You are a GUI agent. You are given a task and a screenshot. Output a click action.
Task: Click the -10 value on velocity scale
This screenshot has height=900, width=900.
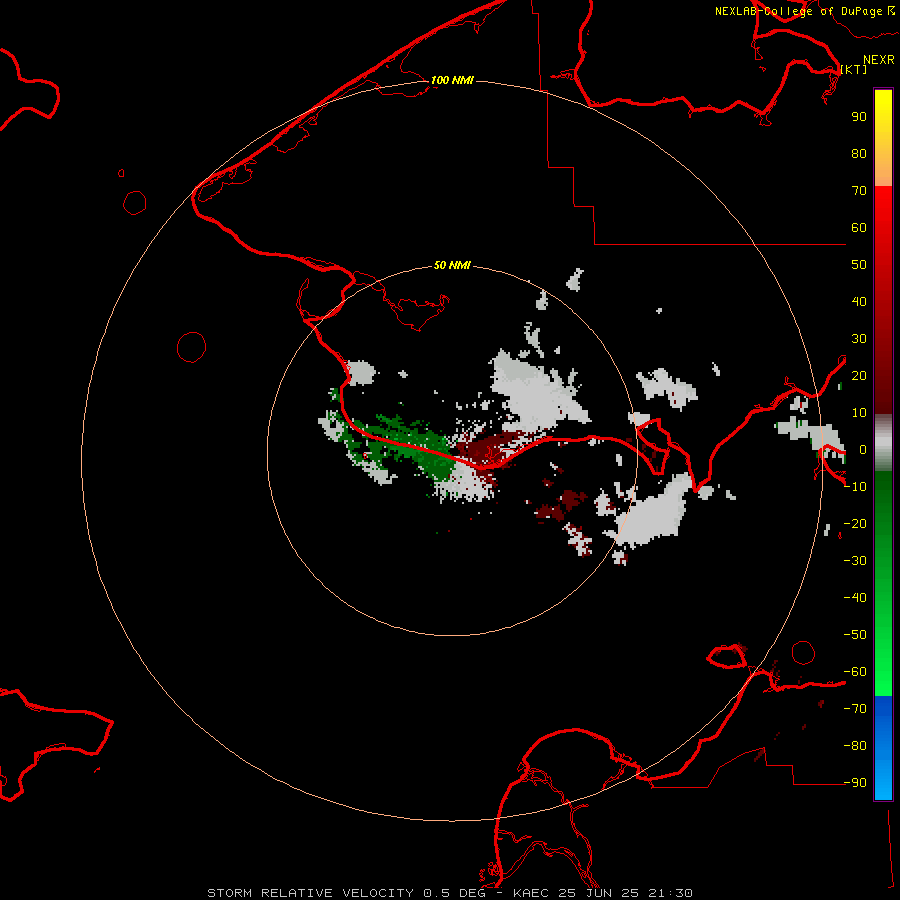click(x=855, y=487)
